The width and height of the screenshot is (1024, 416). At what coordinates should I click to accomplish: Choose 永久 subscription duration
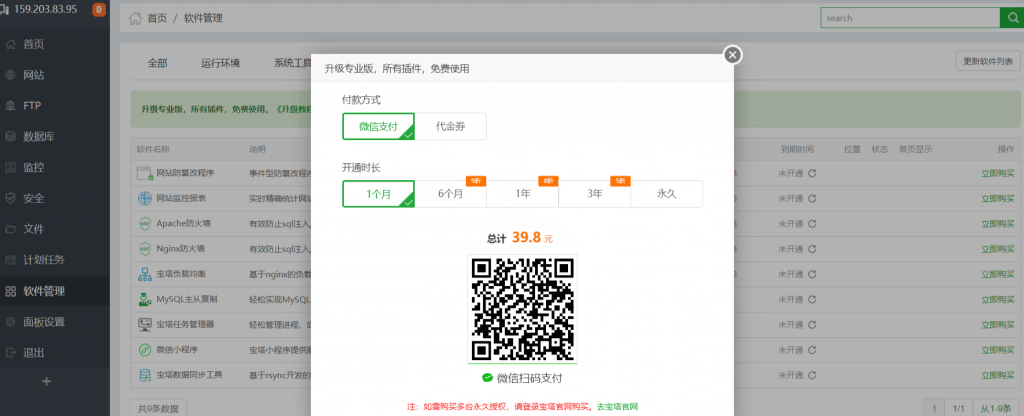667,194
